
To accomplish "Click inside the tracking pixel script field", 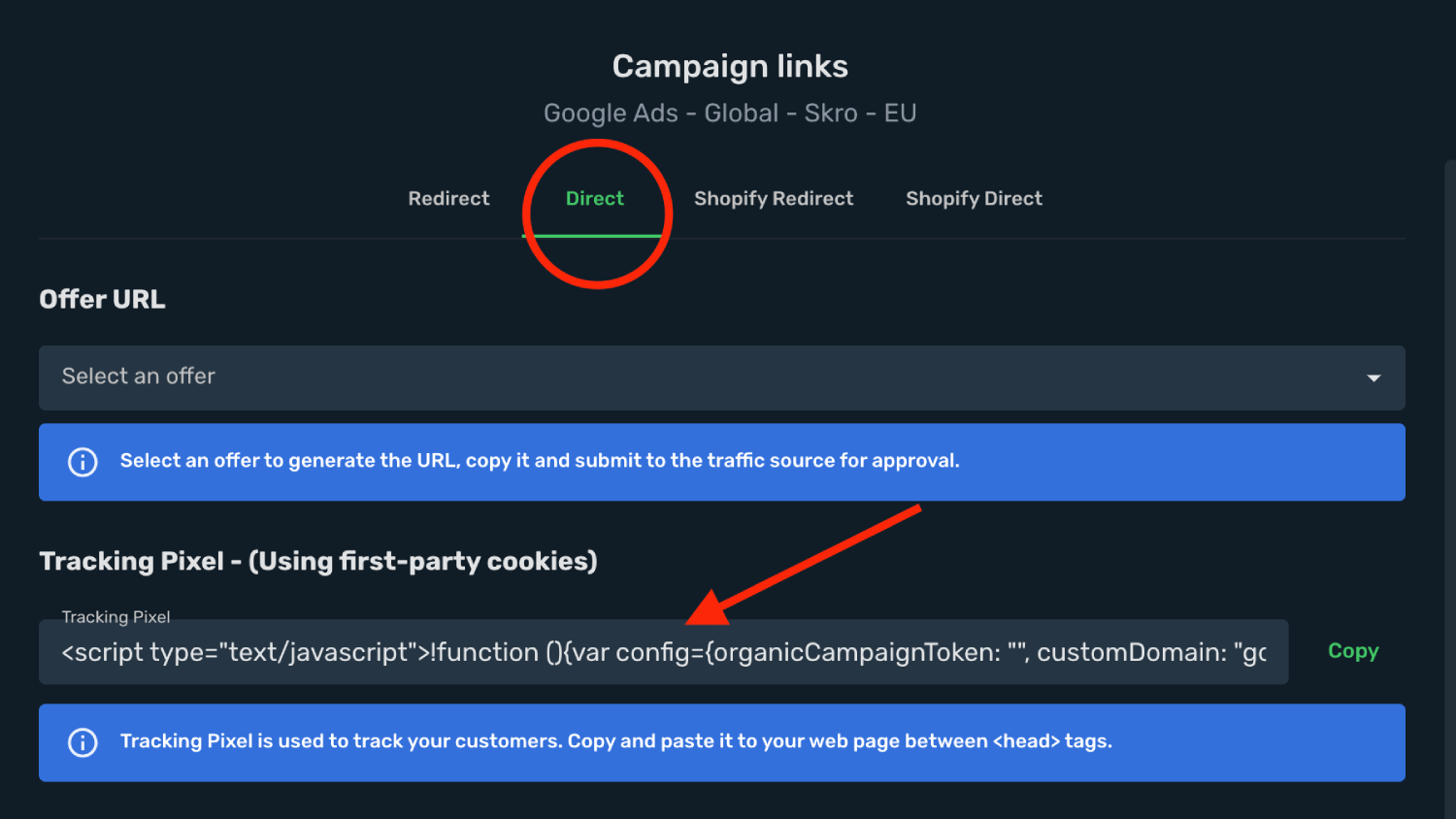I will tap(664, 652).
